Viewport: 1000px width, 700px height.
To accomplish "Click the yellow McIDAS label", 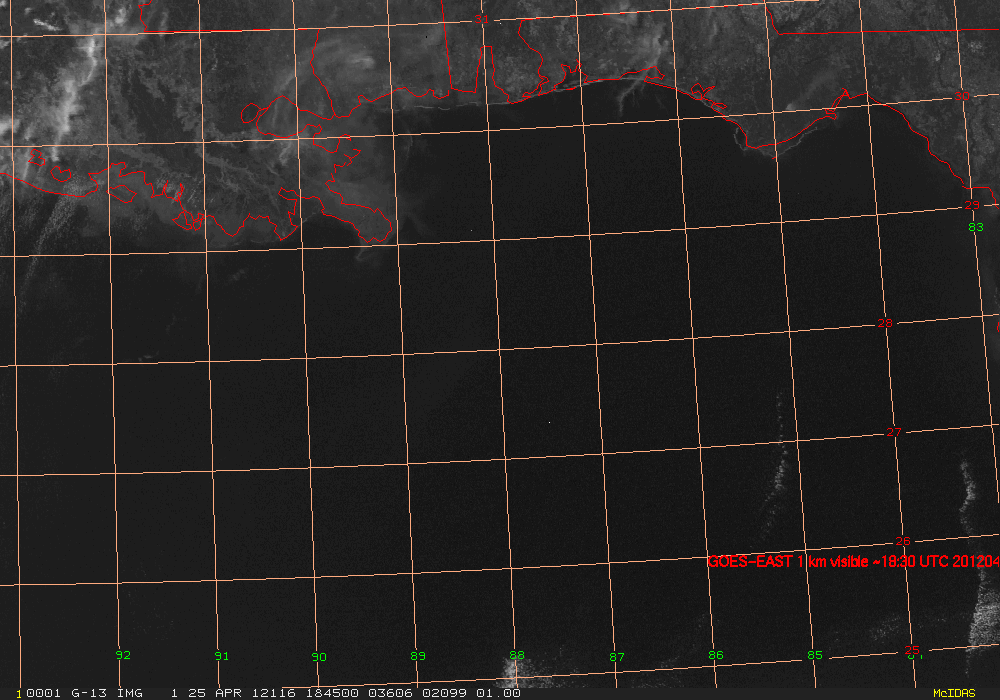I will coord(954,693).
